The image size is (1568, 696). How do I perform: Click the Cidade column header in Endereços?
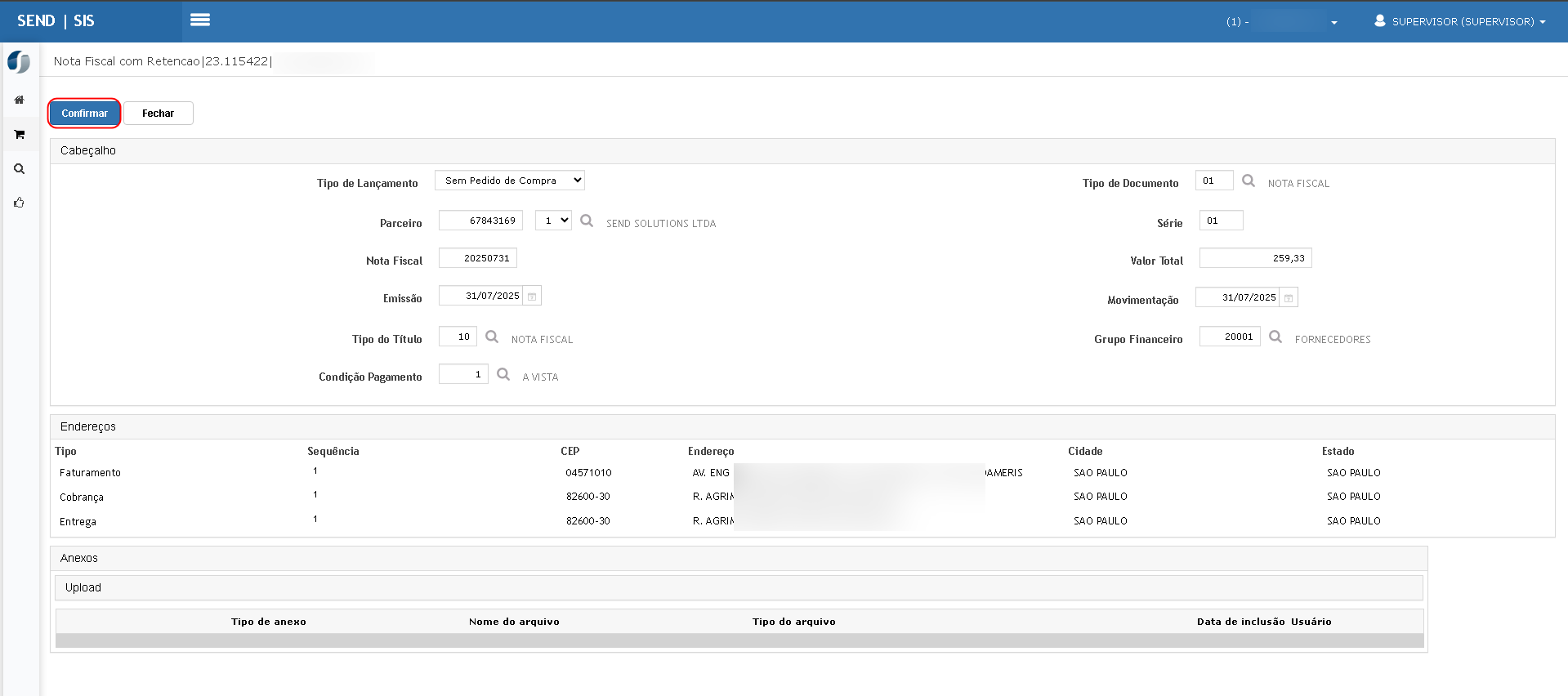point(1085,451)
